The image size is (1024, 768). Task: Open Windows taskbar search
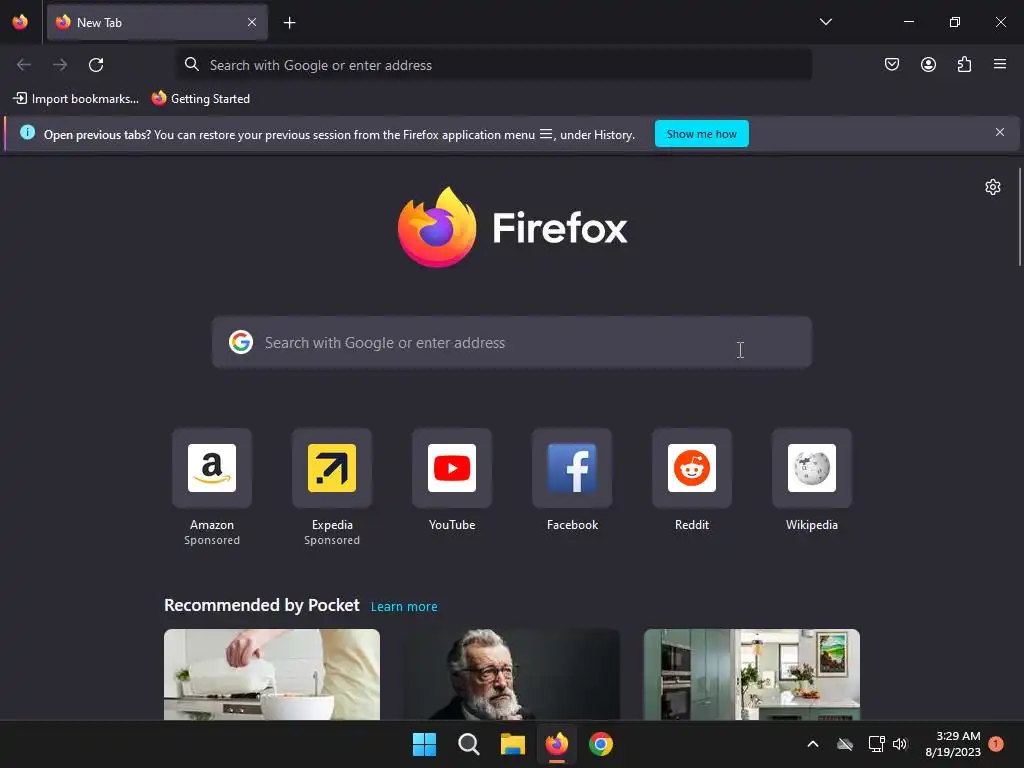click(468, 744)
